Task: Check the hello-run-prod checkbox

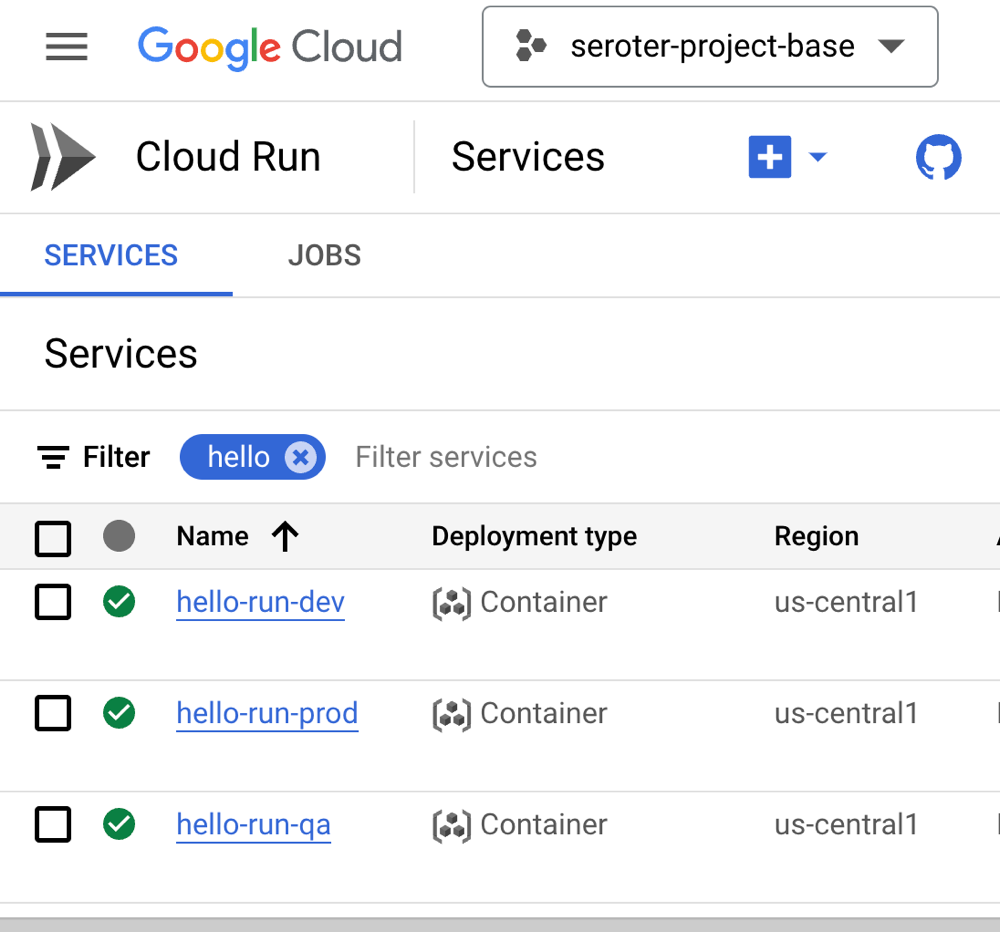Action: pyautogui.click(x=53, y=713)
